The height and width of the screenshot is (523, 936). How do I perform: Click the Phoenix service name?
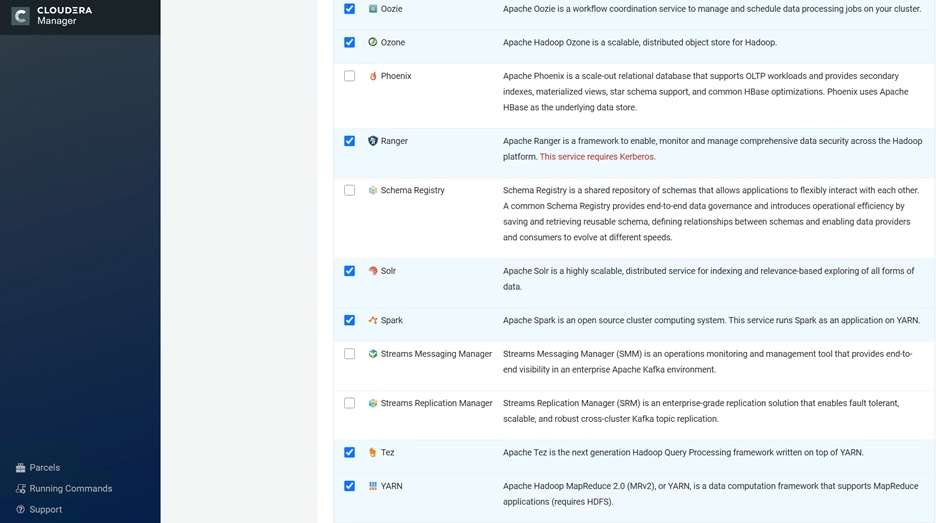tap(396, 76)
